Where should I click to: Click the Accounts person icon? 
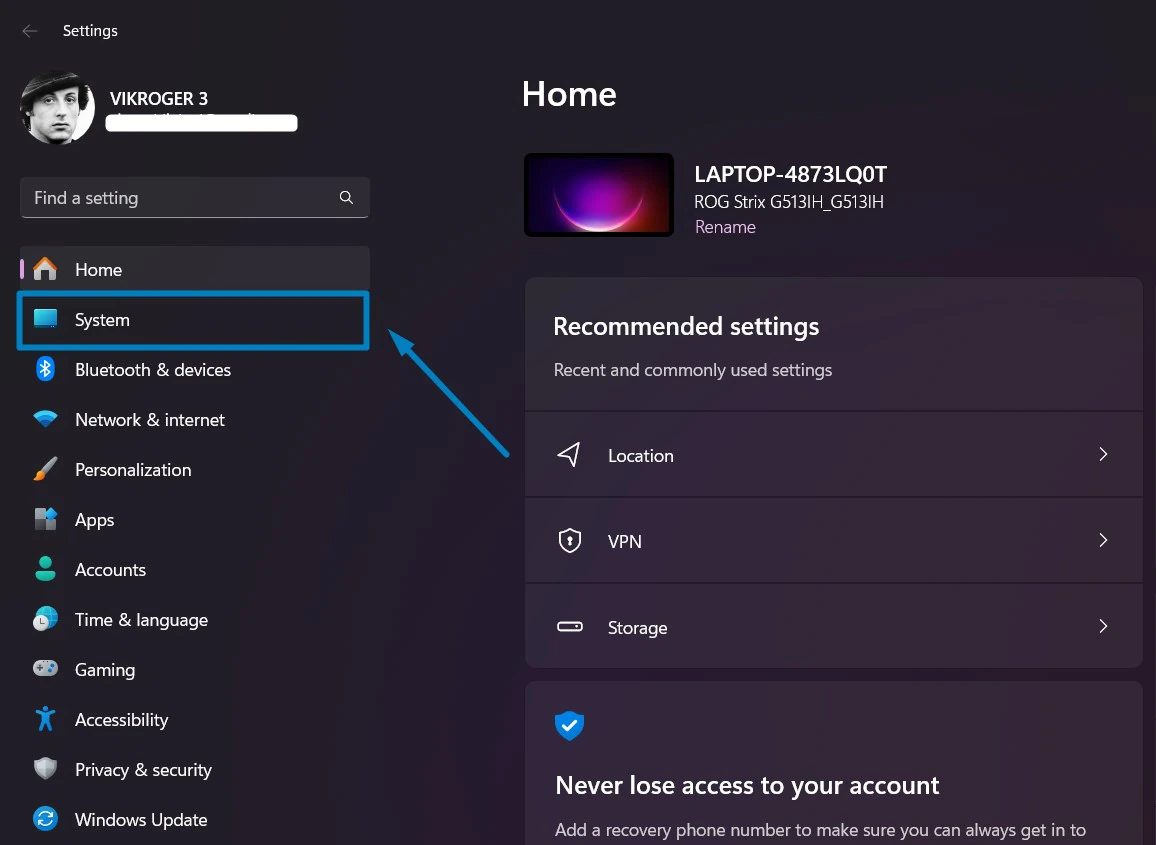[x=45, y=569]
